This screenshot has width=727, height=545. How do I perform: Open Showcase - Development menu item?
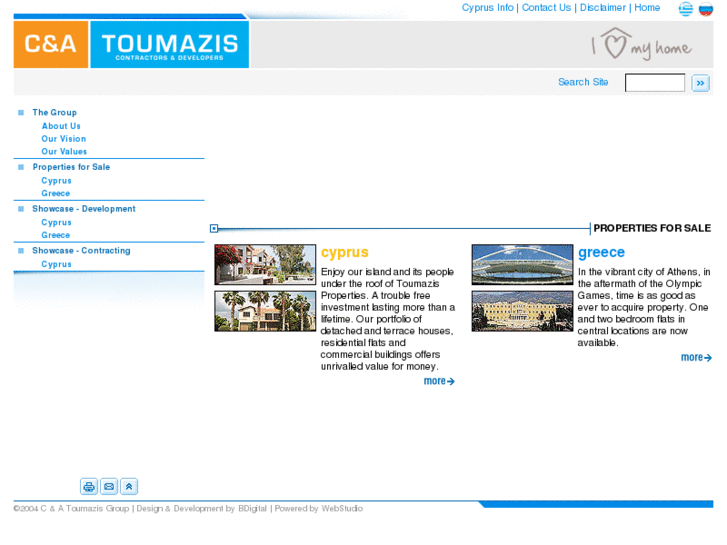point(84,209)
